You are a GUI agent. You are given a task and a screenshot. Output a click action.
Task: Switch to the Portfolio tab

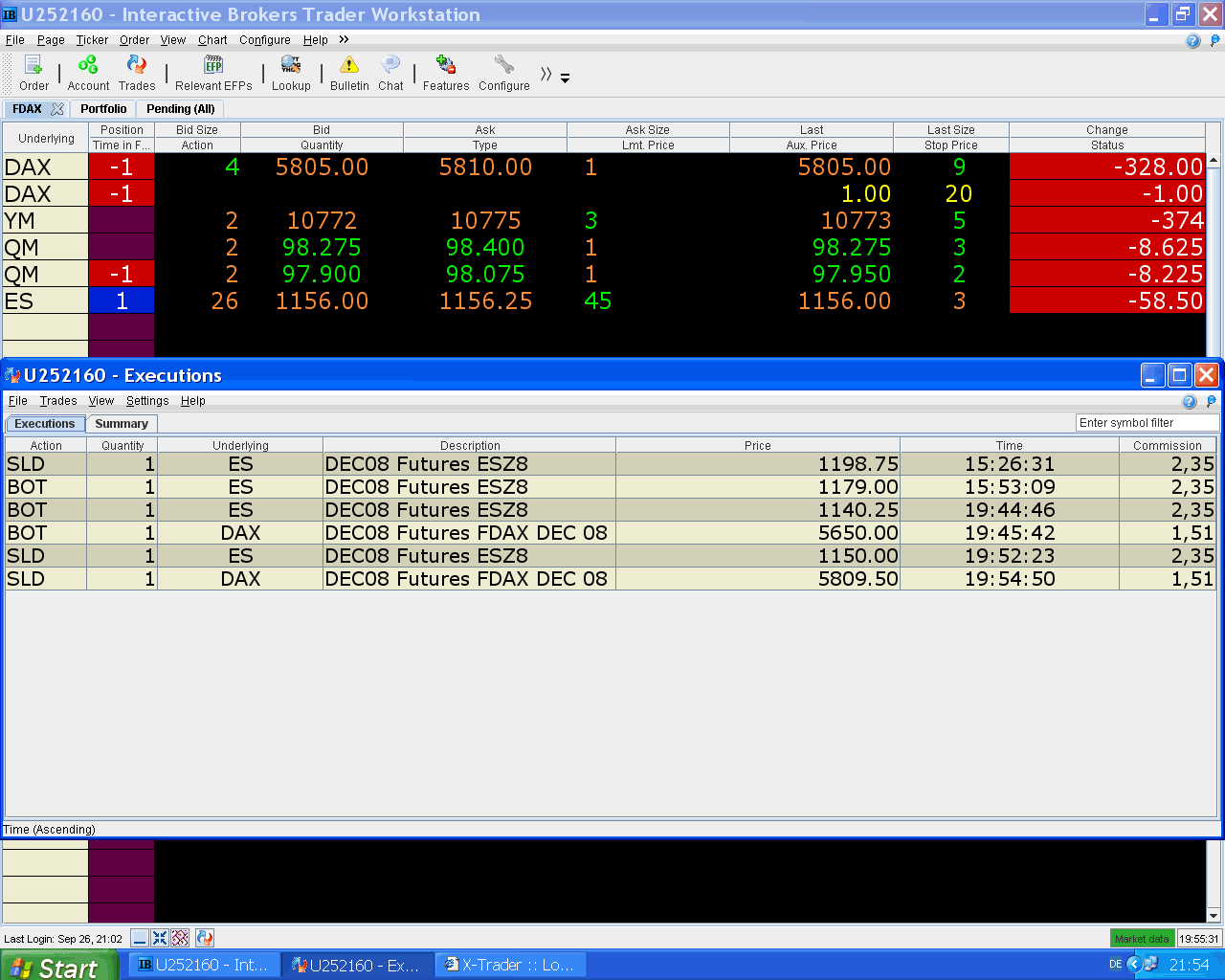(x=103, y=109)
